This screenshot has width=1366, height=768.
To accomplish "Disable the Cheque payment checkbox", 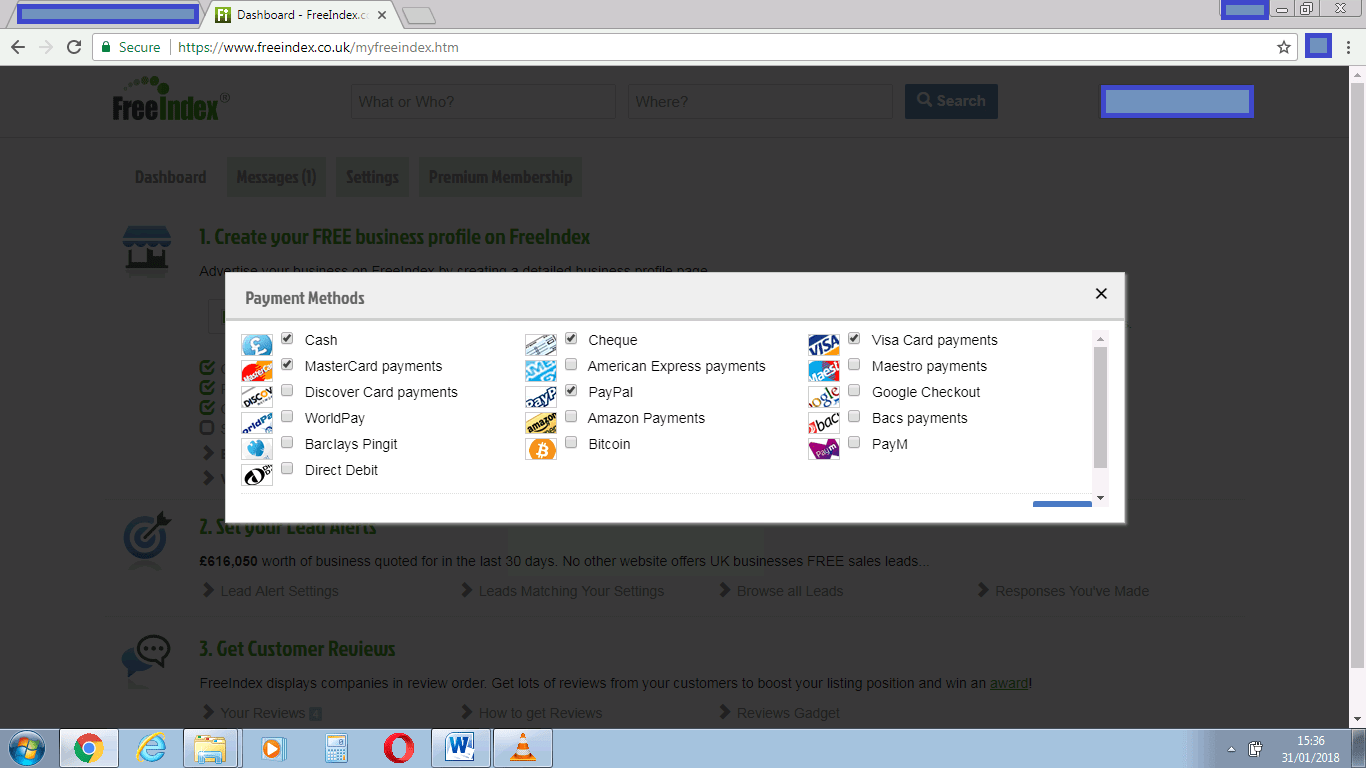I will click(x=570, y=338).
